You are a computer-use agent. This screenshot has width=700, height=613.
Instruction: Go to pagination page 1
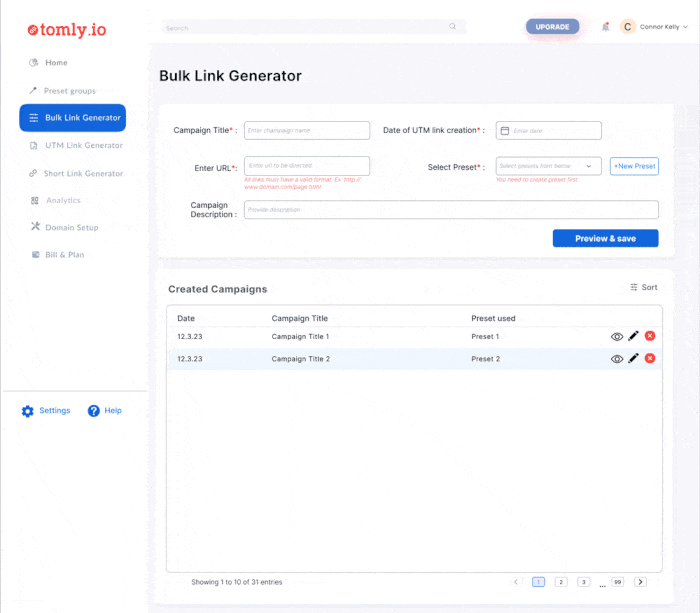tap(538, 582)
